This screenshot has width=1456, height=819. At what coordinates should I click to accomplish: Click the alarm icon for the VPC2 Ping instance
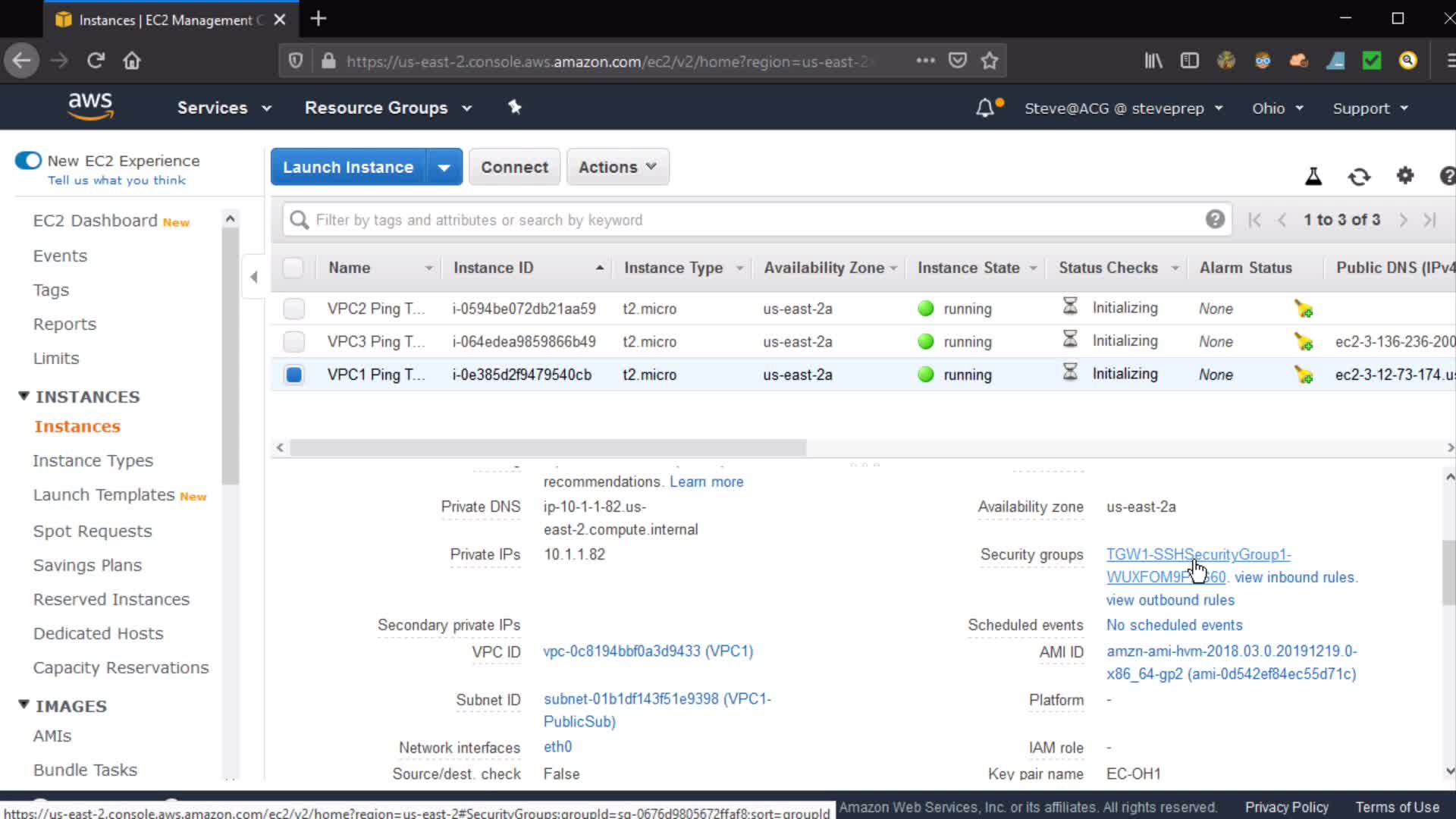[1304, 309]
